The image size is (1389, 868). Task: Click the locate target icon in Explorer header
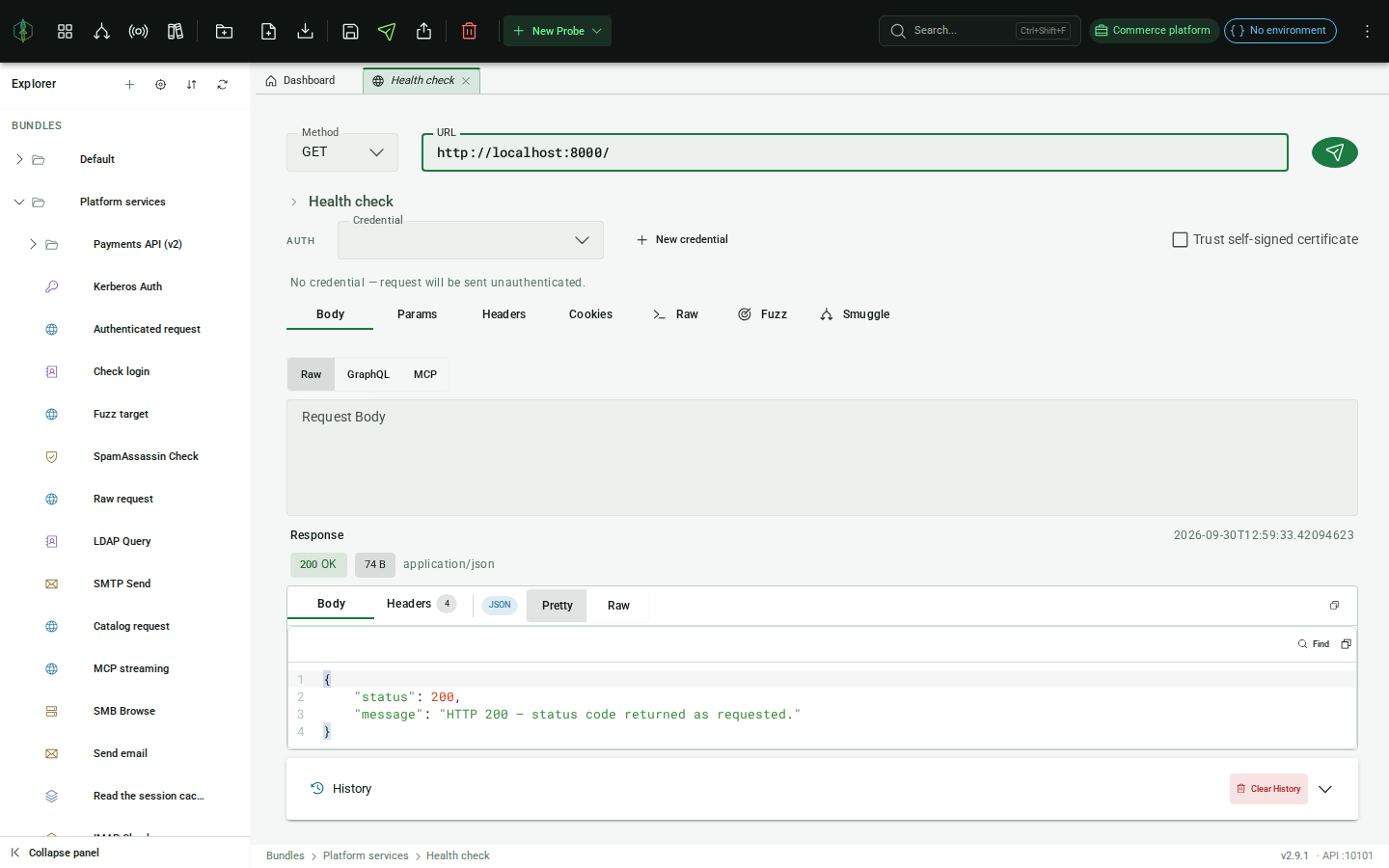[160, 84]
